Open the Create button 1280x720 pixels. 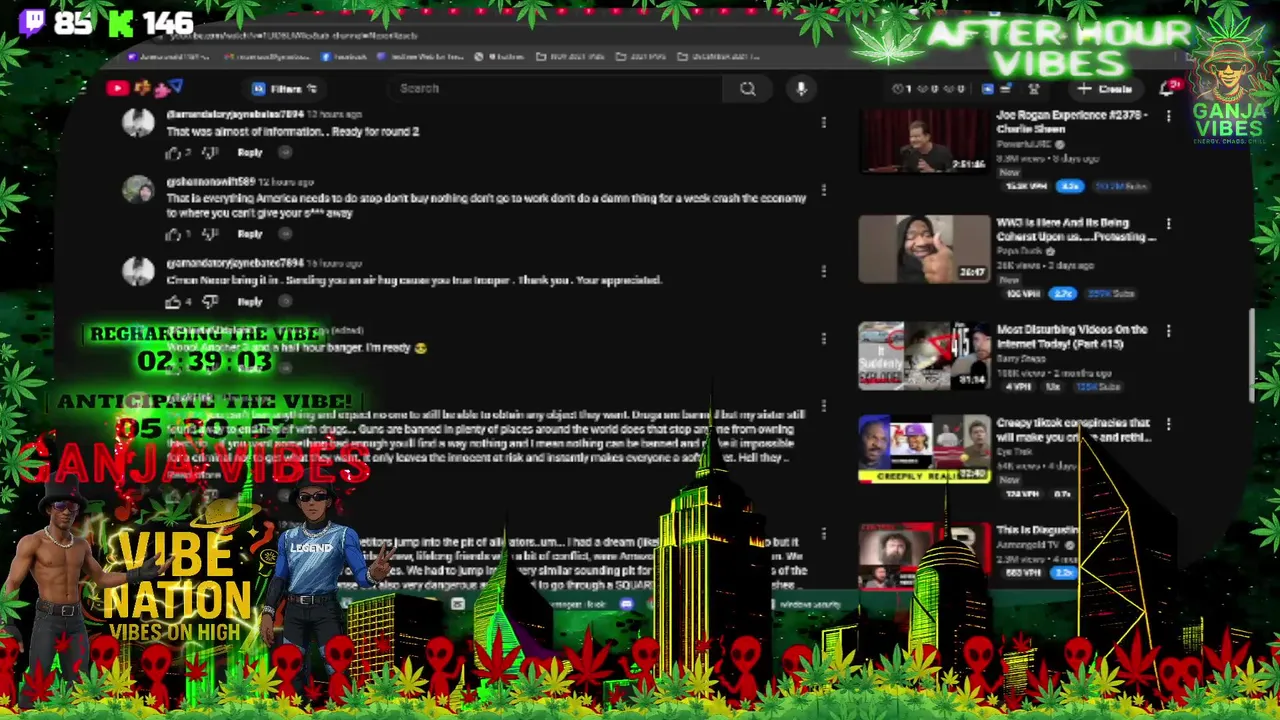coord(1107,89)
